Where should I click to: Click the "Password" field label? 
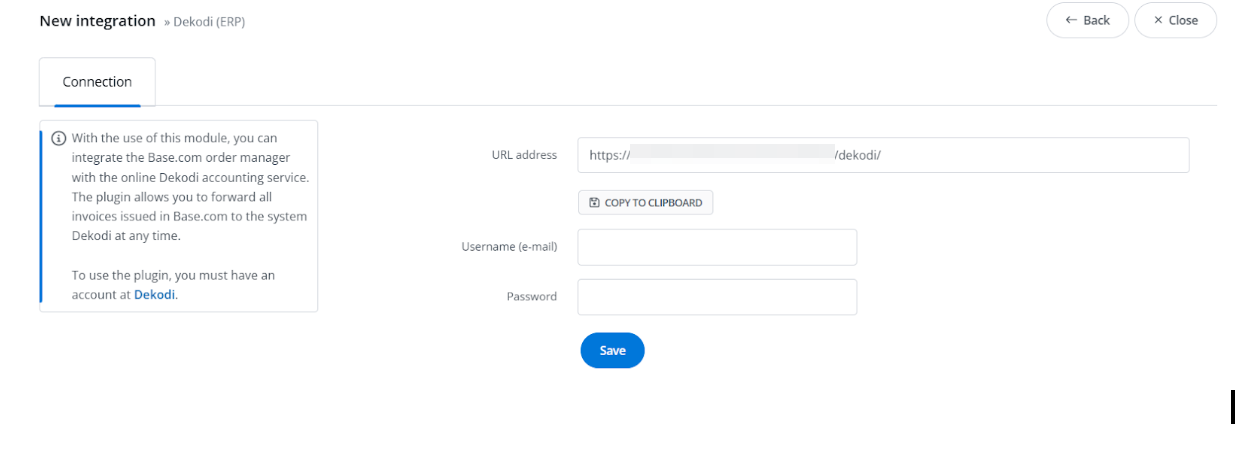[531, 297]
